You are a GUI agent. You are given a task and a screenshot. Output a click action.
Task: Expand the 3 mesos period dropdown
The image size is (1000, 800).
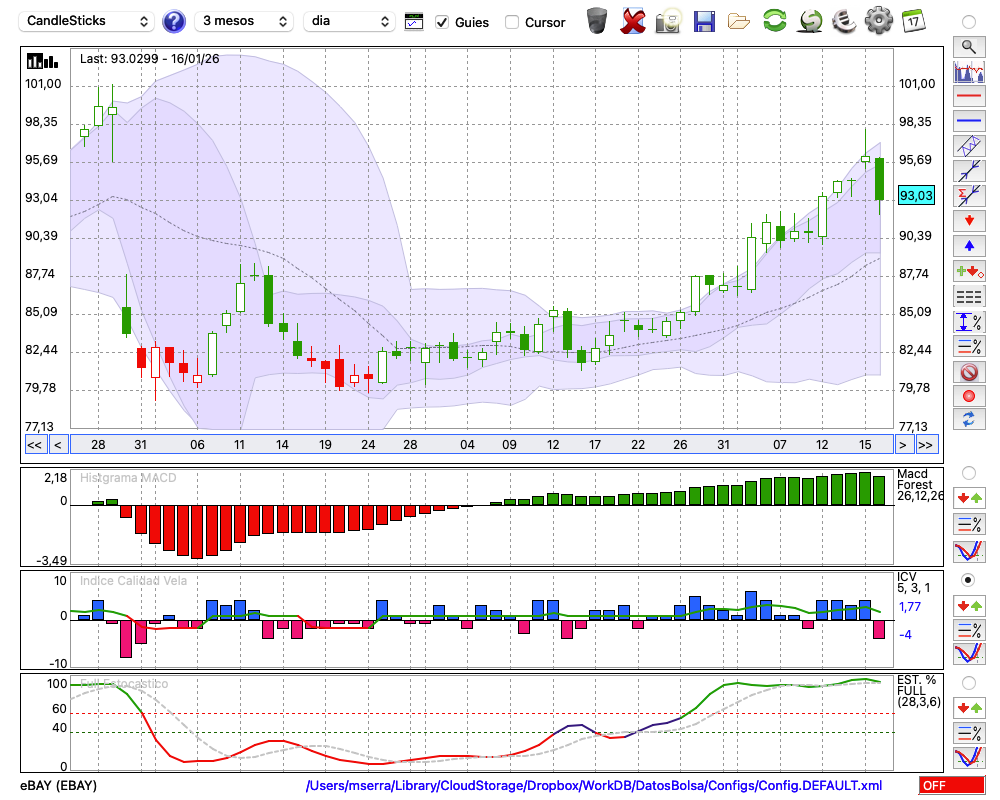point(244,21)
